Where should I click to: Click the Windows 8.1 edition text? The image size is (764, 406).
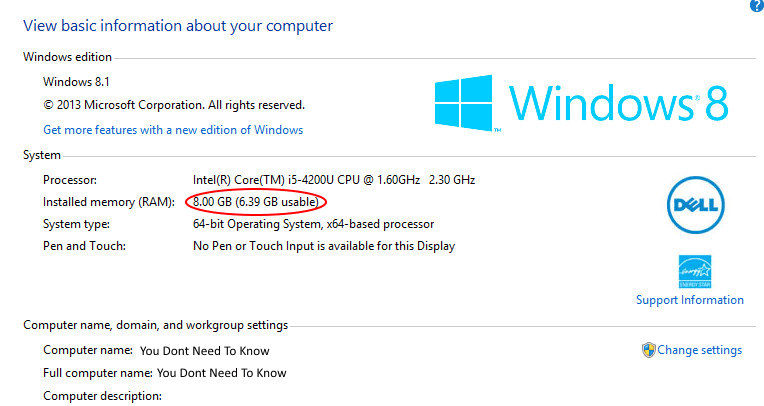76,81
